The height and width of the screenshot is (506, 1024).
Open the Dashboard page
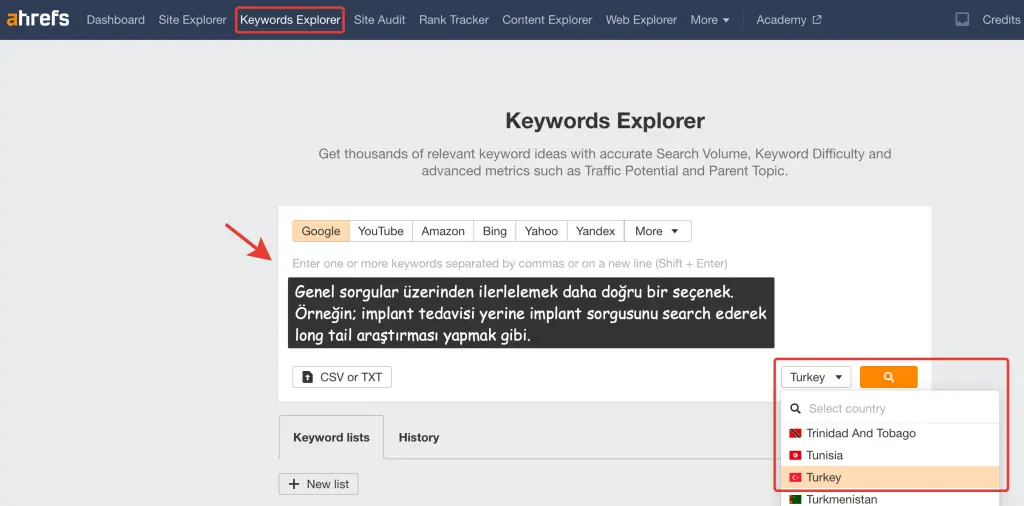(x=116, y=20)
